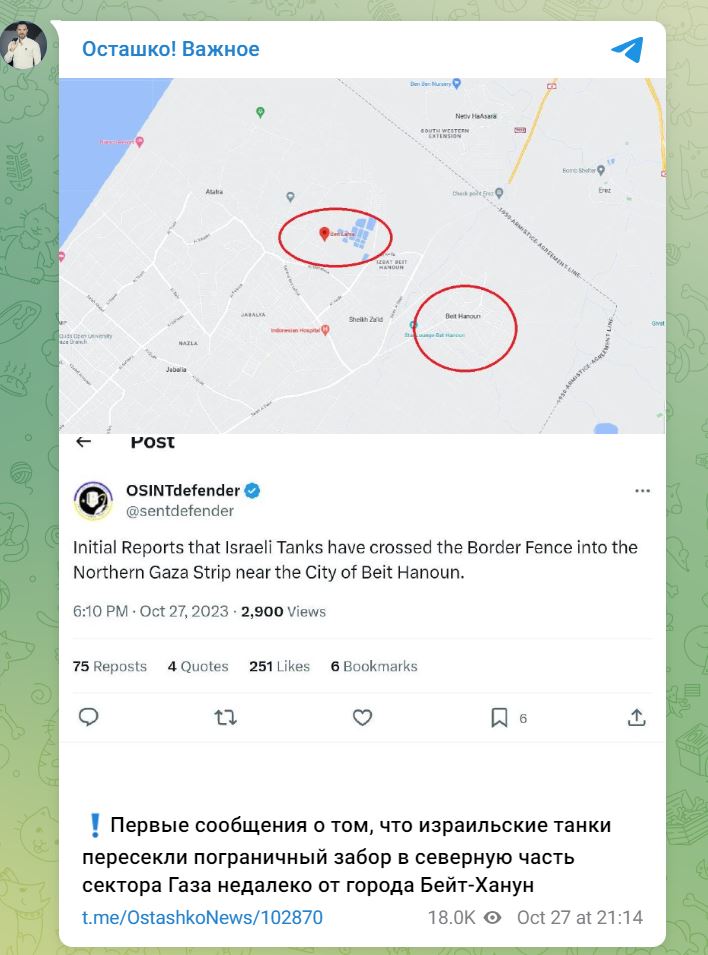Screen dimensions: 708x955
Task: Click the blue verified badge
Action: (x=252, y=490)
